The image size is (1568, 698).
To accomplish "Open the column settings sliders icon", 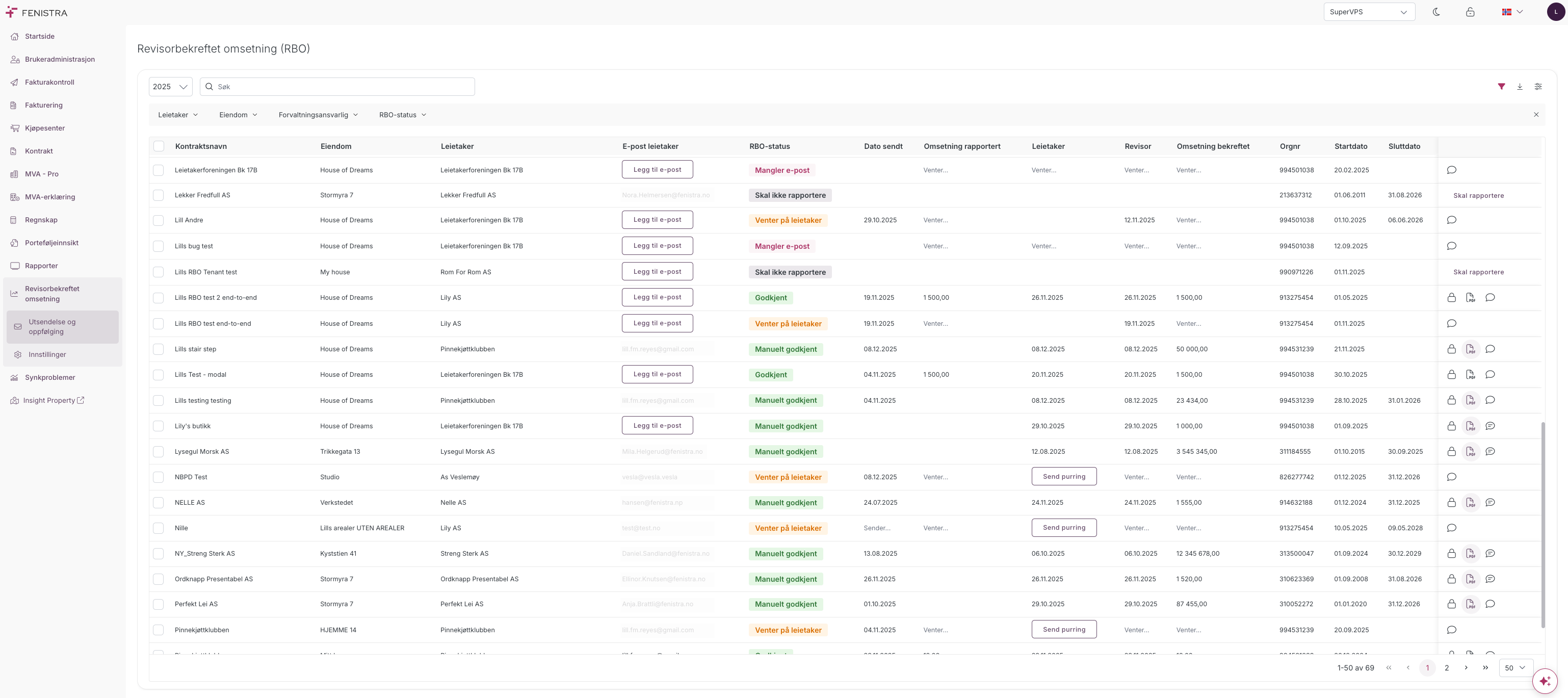I will [x=1537, y=87].
